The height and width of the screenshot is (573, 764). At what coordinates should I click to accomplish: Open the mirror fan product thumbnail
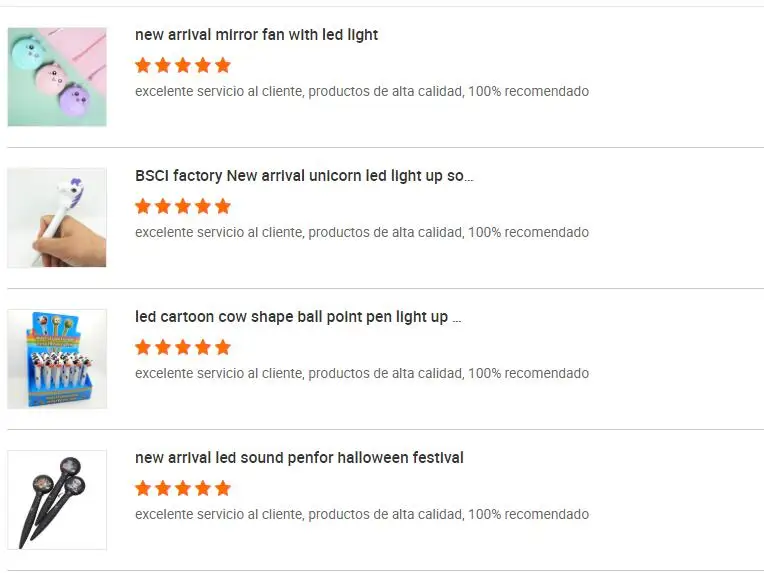(x=57, y=77)
